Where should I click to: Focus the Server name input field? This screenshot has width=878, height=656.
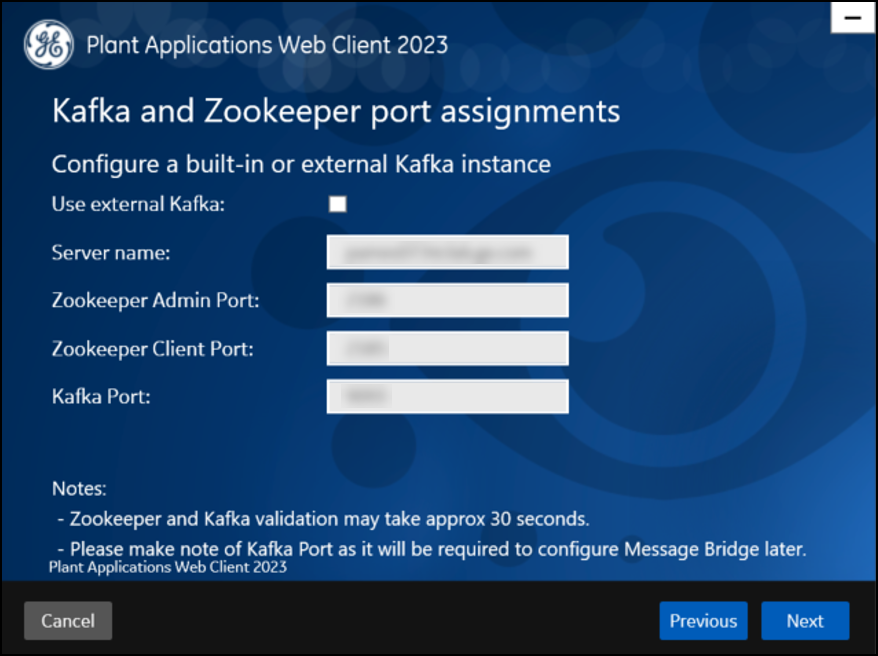coord(447,252)
